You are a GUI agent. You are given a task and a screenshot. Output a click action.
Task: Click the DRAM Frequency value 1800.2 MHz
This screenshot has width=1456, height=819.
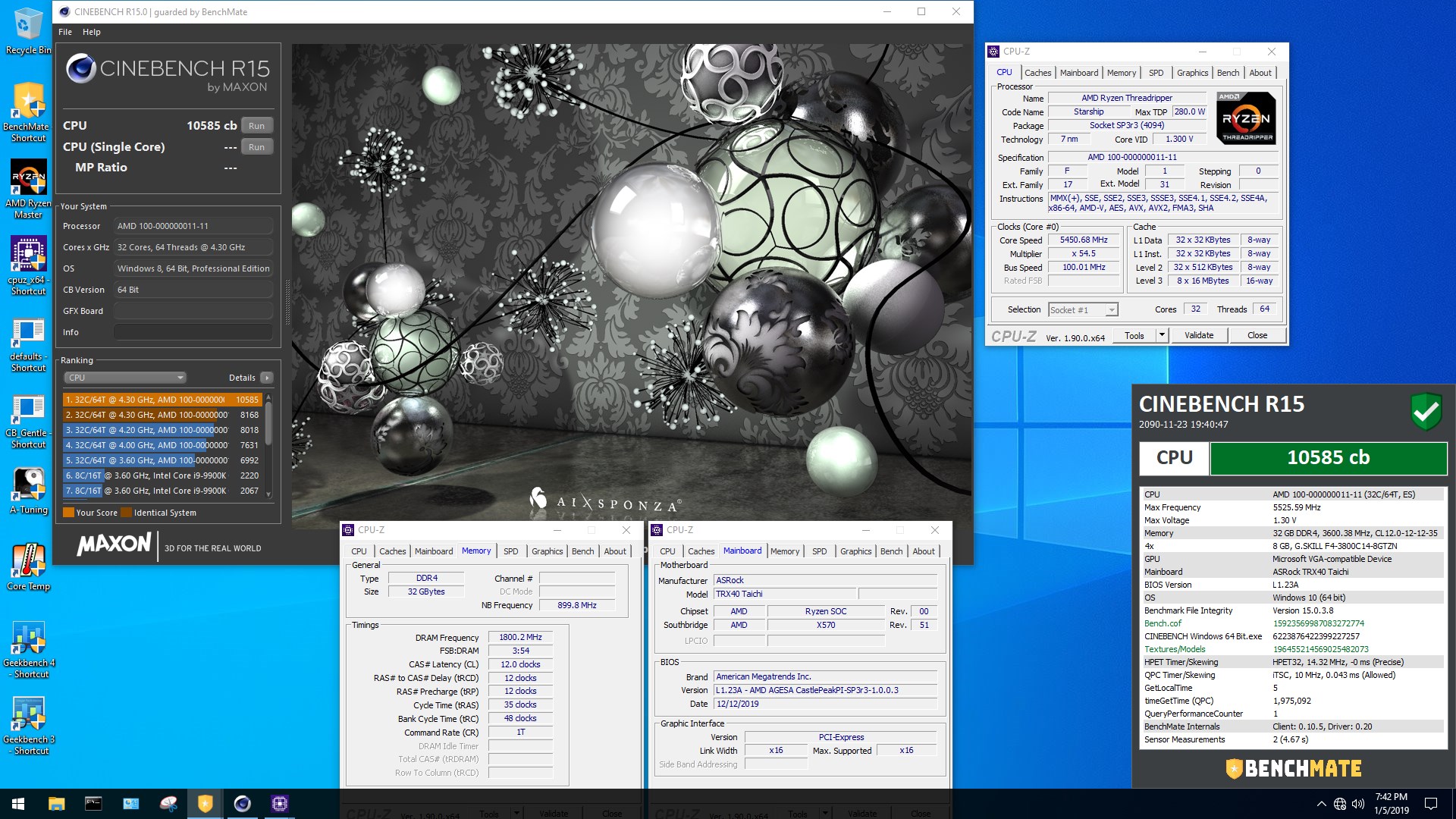click(520, 637)
